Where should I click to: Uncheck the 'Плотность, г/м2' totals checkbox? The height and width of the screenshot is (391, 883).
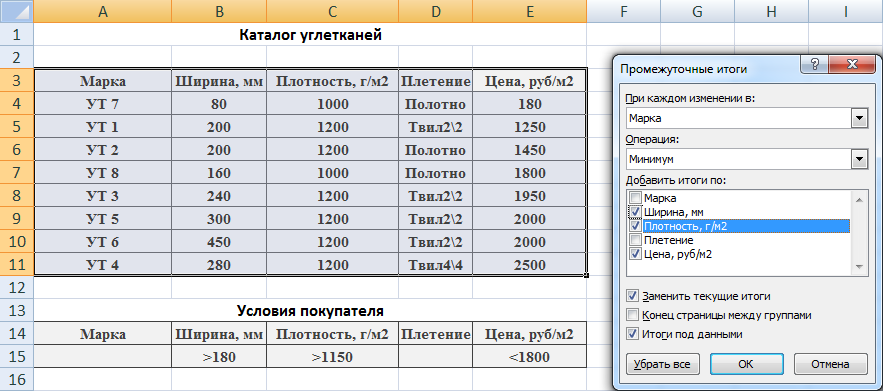(636, 225)
